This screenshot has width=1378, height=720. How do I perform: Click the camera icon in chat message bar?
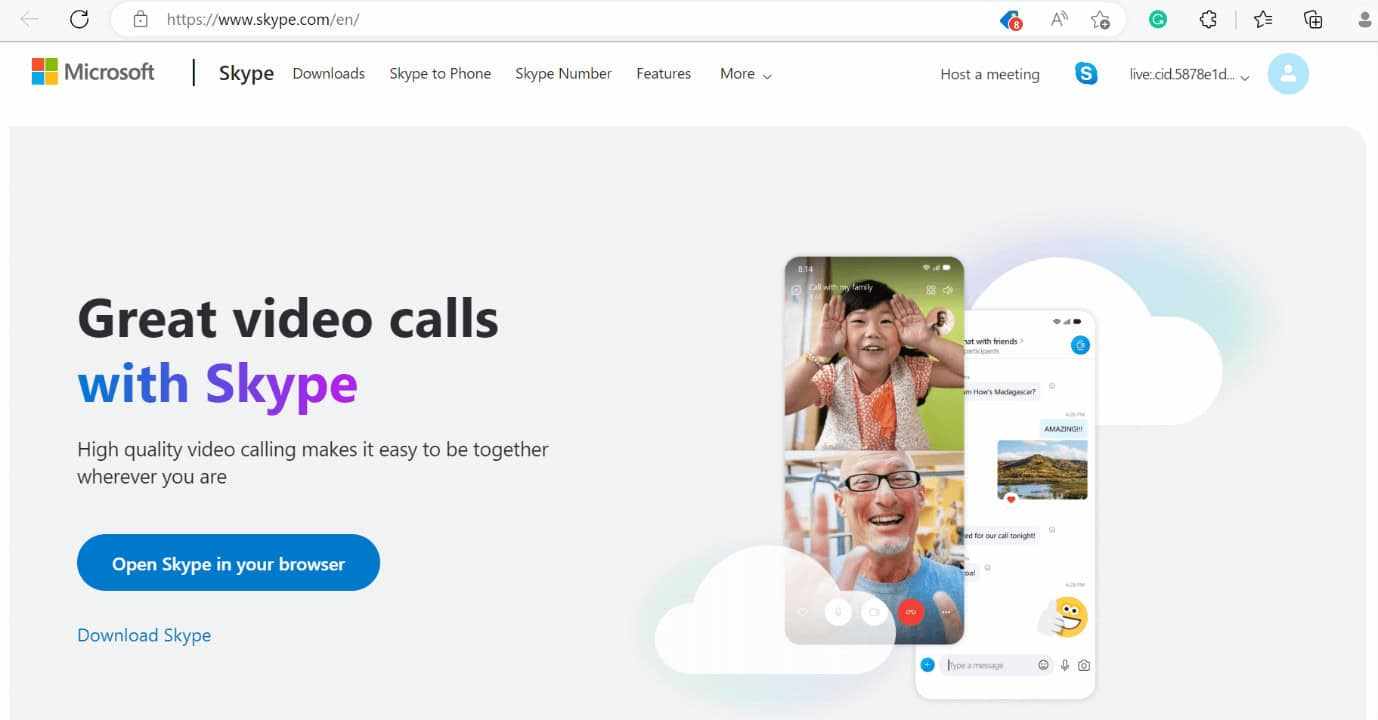(x=1084, y=665)
